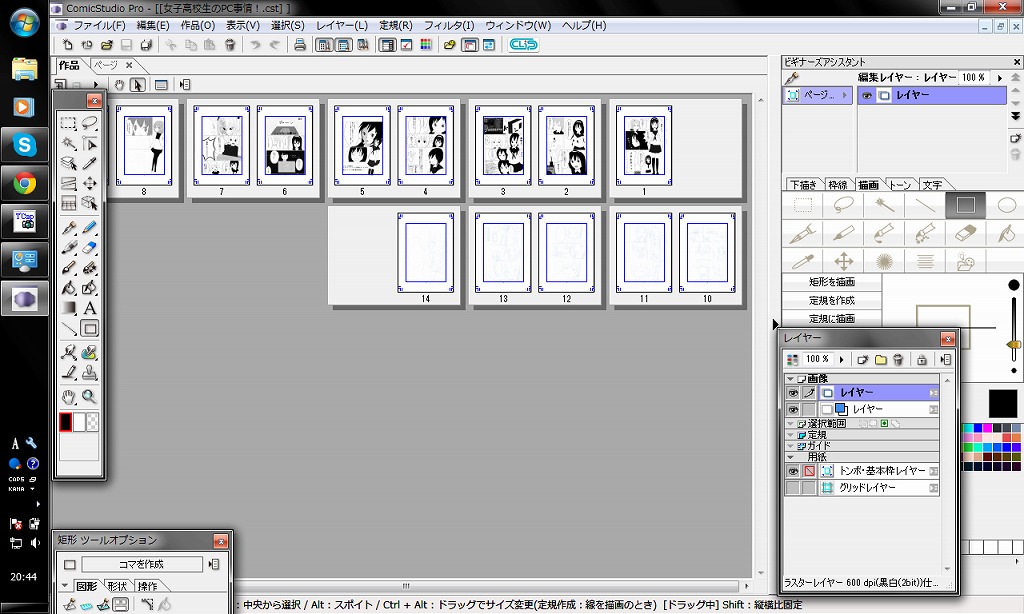The width and height of the screenshot is (1024, 614).
Task: Select the Eraser in Beginner's Assistant panel
Action: click(x=965, y=233)
